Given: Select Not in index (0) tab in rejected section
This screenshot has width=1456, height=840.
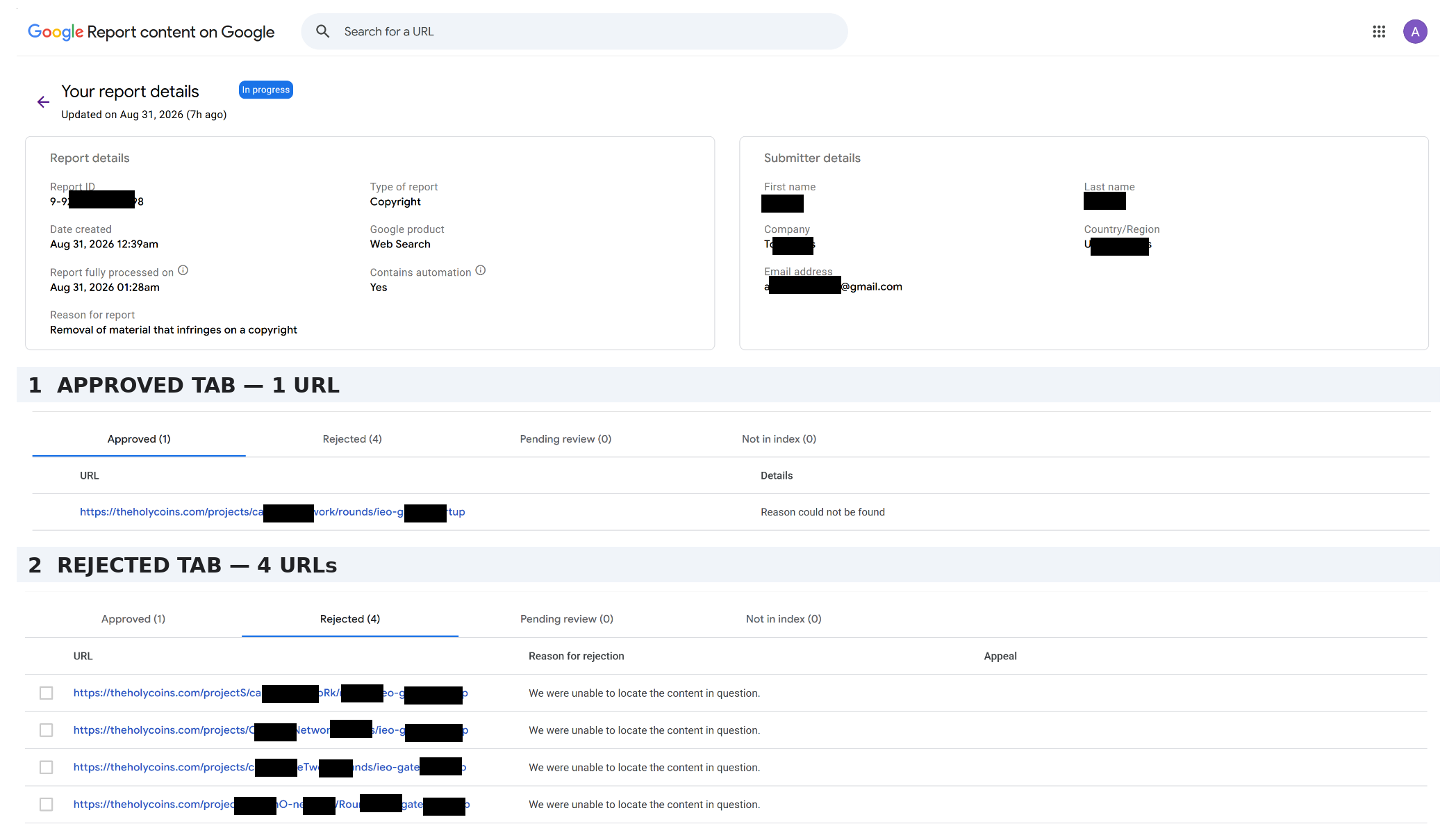Looking at the screenshot, I should click(x=784, y=619).
